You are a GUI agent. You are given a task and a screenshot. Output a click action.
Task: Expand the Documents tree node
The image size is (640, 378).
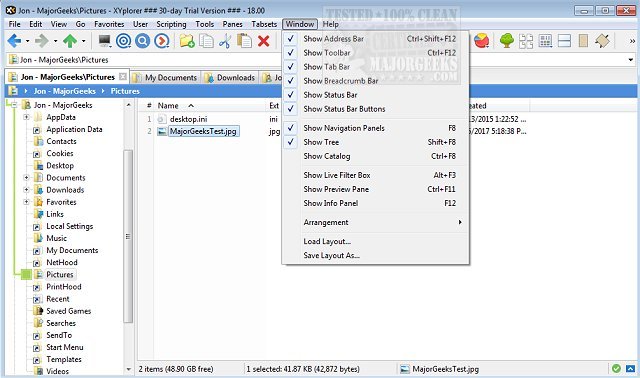(27, 178)
